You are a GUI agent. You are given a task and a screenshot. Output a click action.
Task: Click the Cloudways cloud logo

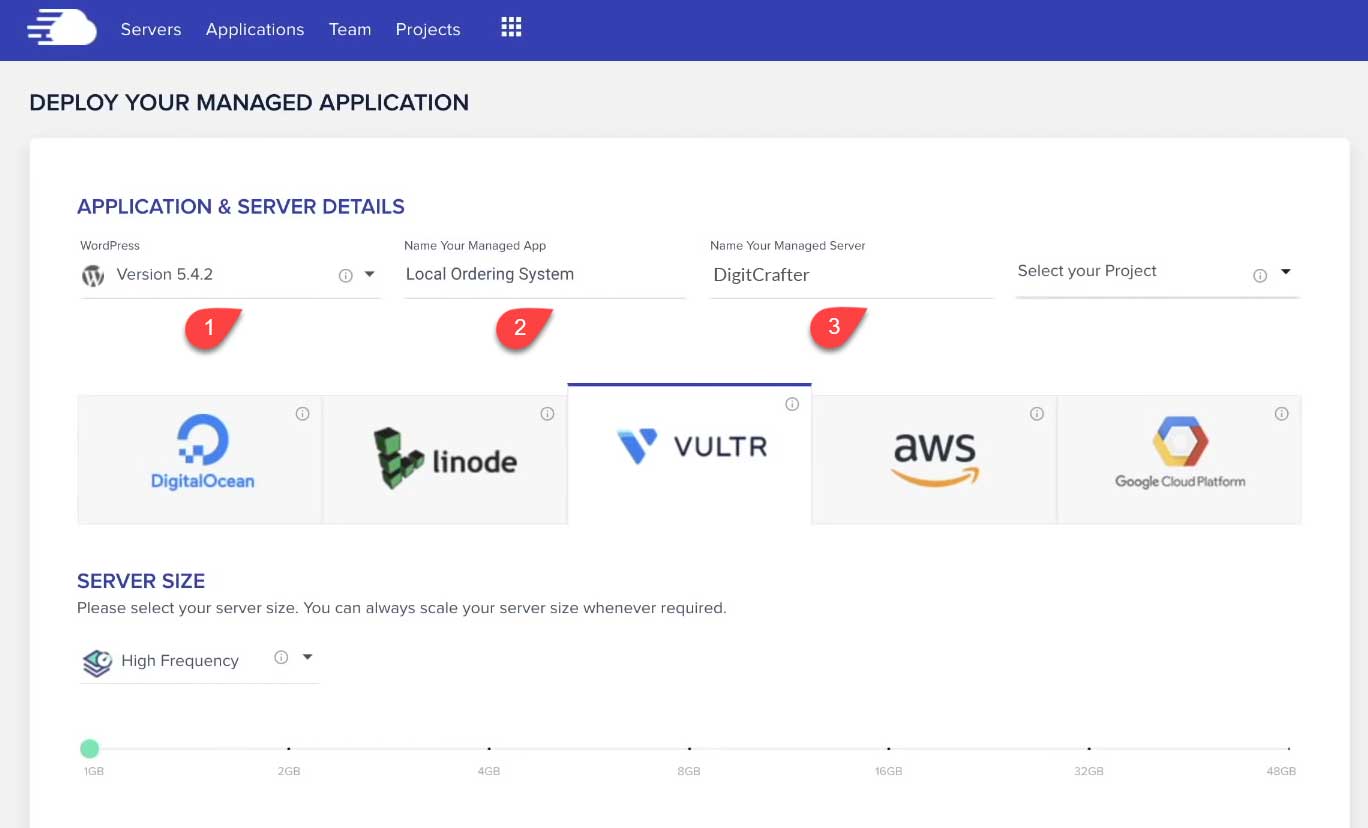point(62,29)
